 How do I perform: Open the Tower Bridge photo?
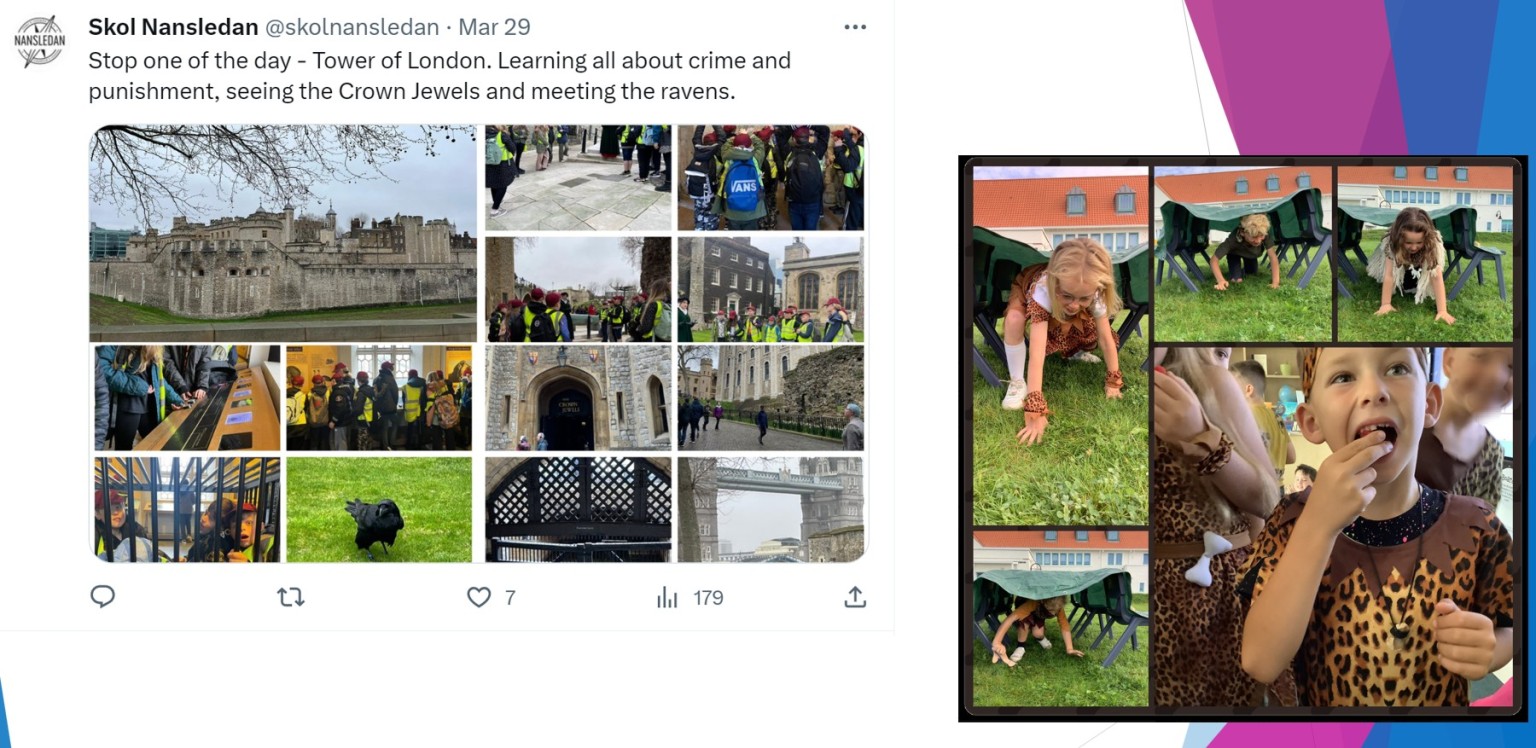770,509
